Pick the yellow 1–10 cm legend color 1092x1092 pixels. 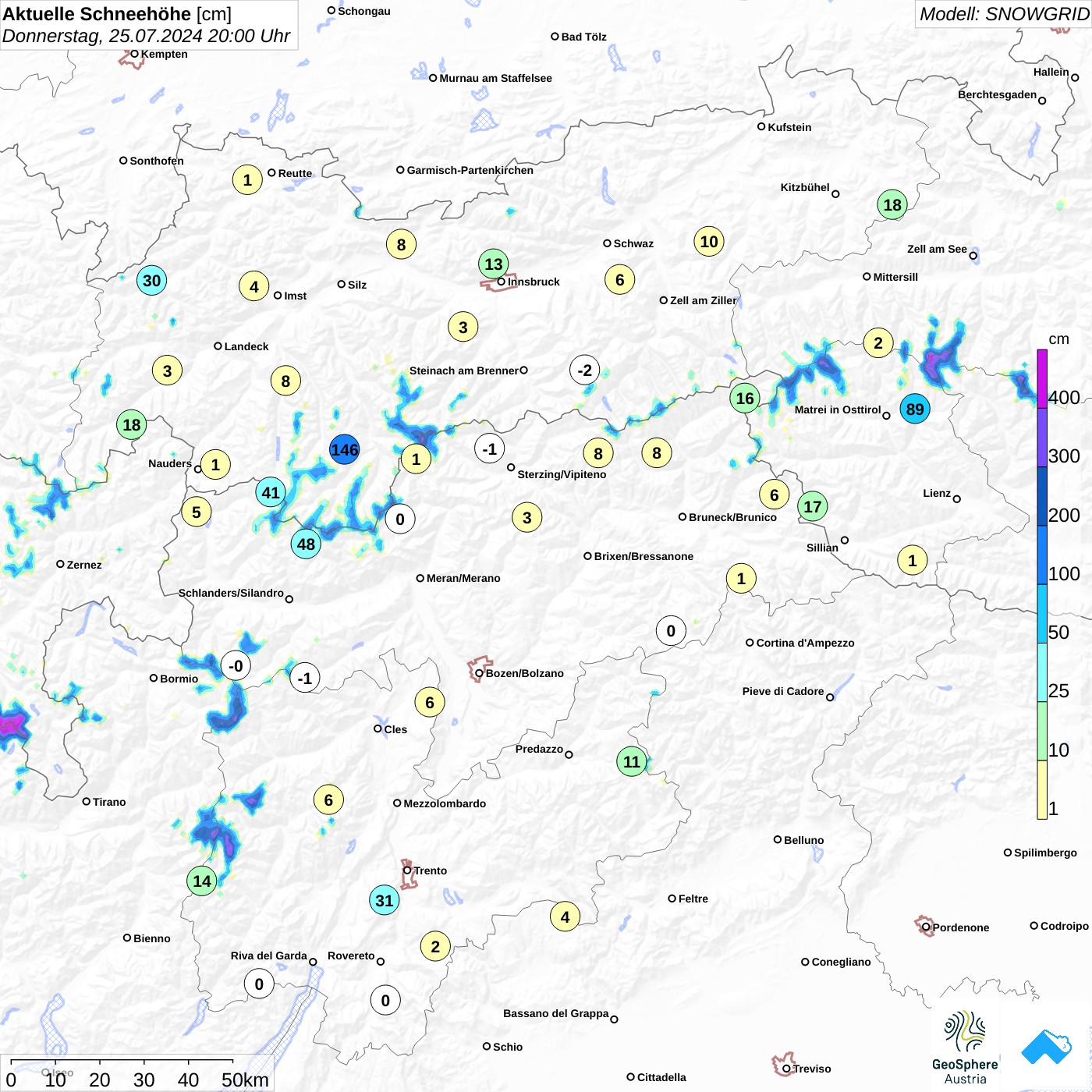click(x=1042, y=789)
